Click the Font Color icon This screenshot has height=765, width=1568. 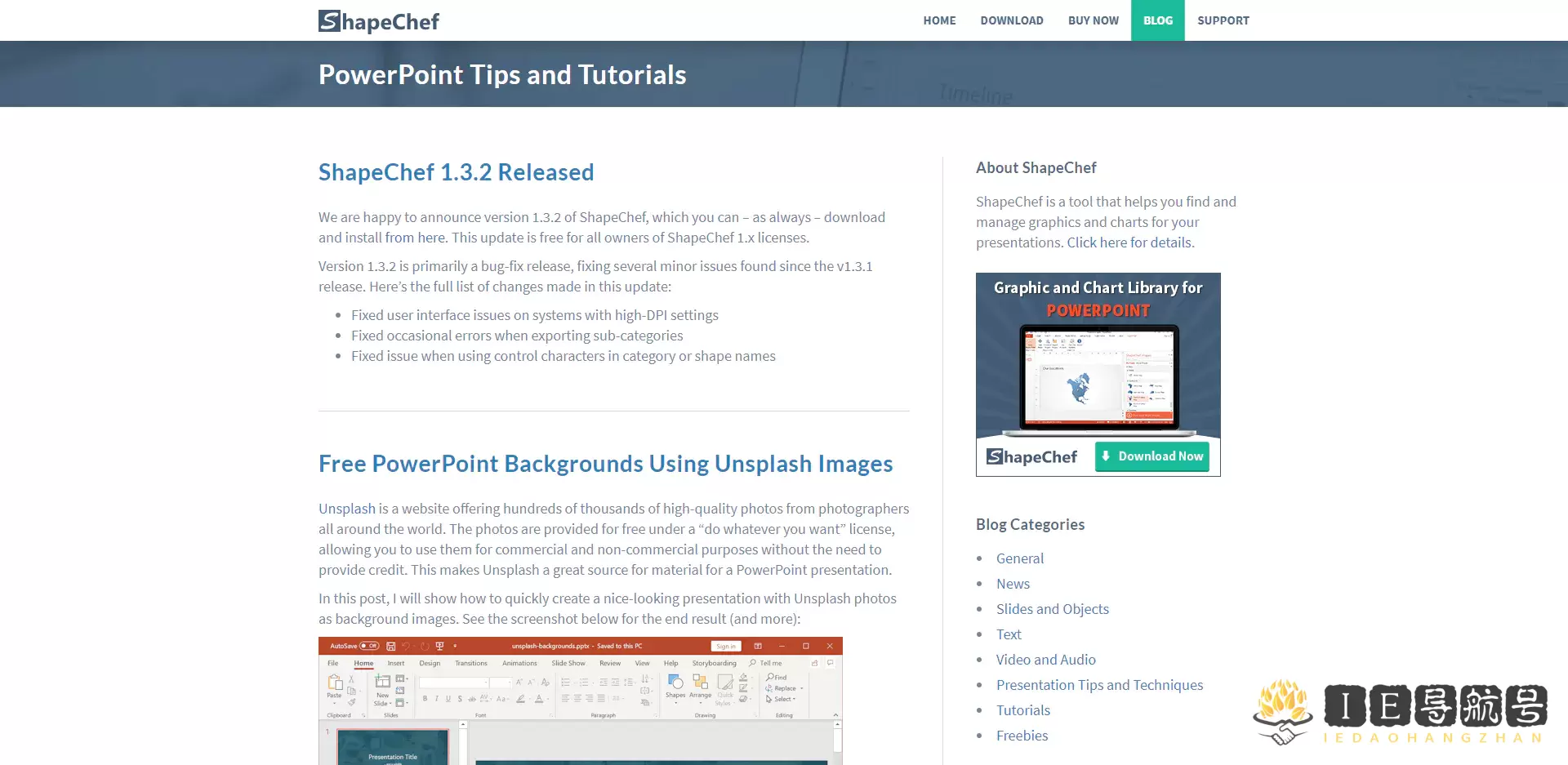pyautogui.click(x=539, y=699)
